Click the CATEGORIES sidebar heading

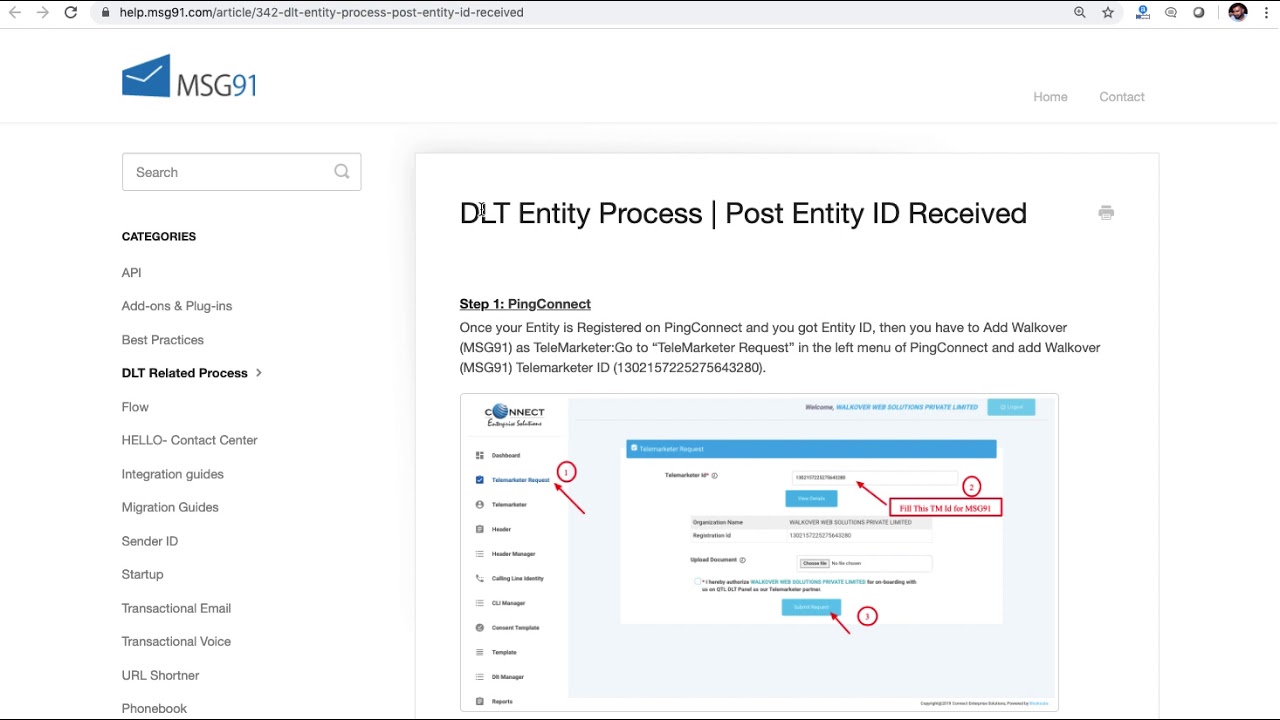click(159, 236)
